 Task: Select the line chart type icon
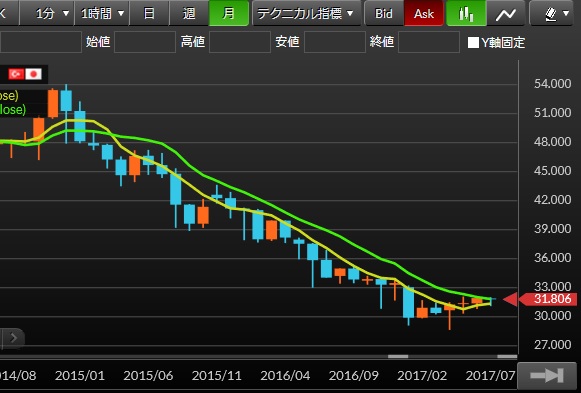point(506,13)
